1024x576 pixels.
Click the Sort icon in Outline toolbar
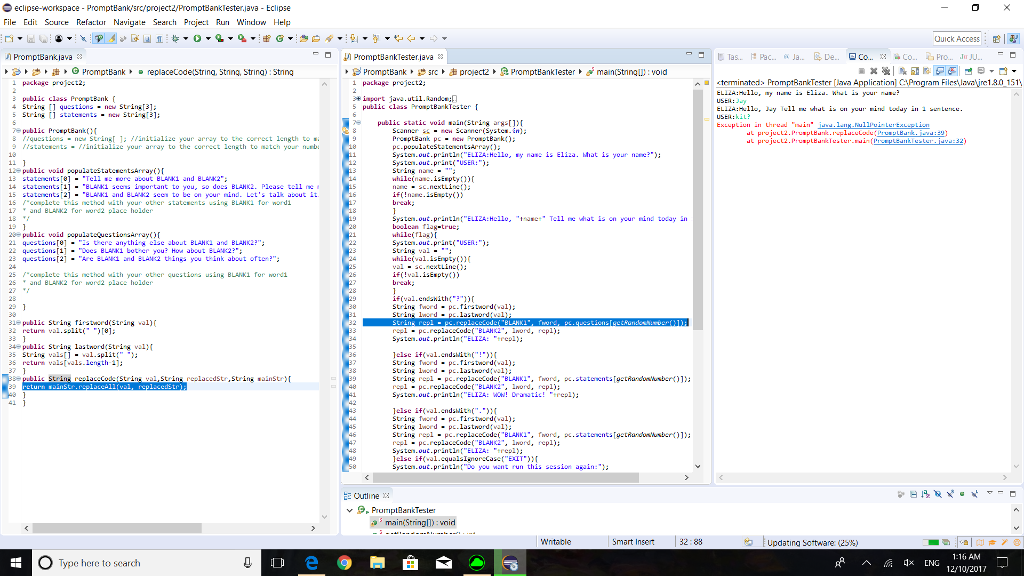(925, 494)
